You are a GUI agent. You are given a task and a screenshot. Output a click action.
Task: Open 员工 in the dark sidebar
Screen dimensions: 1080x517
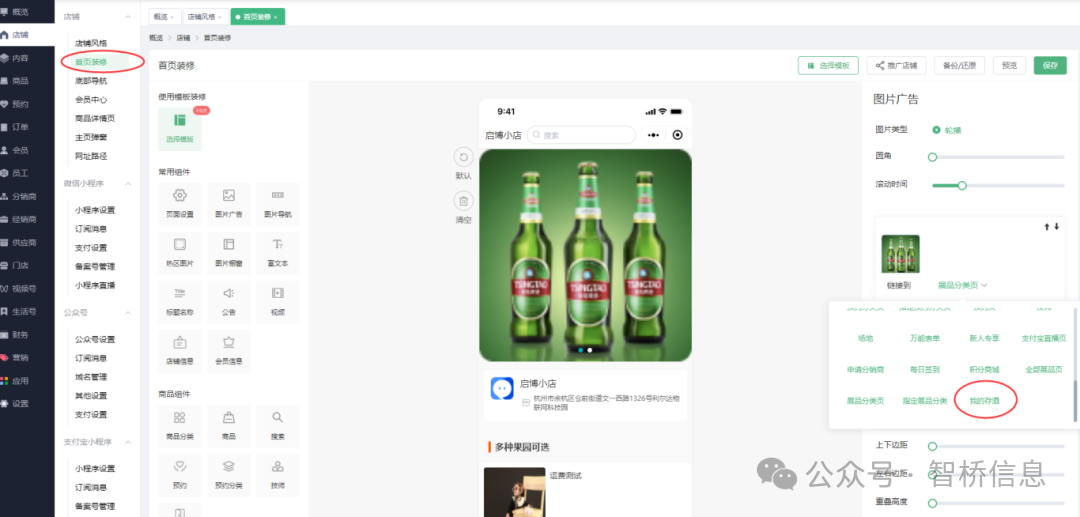[x=19, y=173]
